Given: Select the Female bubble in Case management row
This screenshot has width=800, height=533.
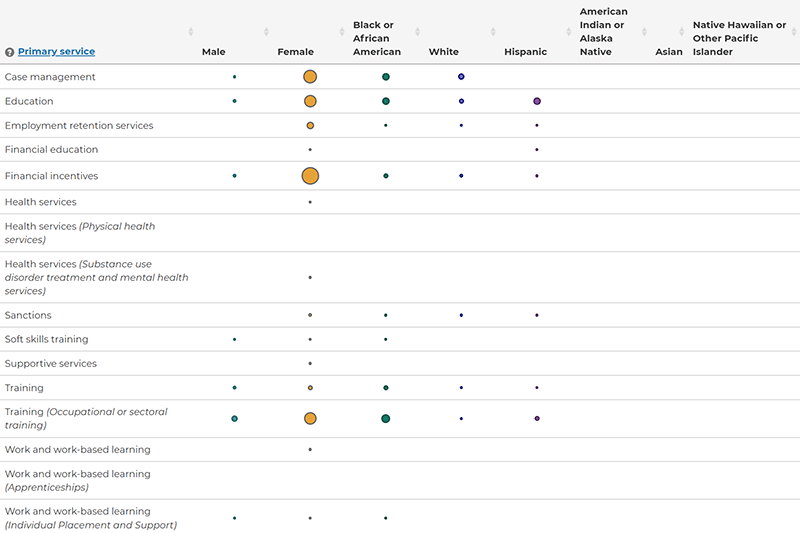Looking at the screenshot, I should coord(310,77).
